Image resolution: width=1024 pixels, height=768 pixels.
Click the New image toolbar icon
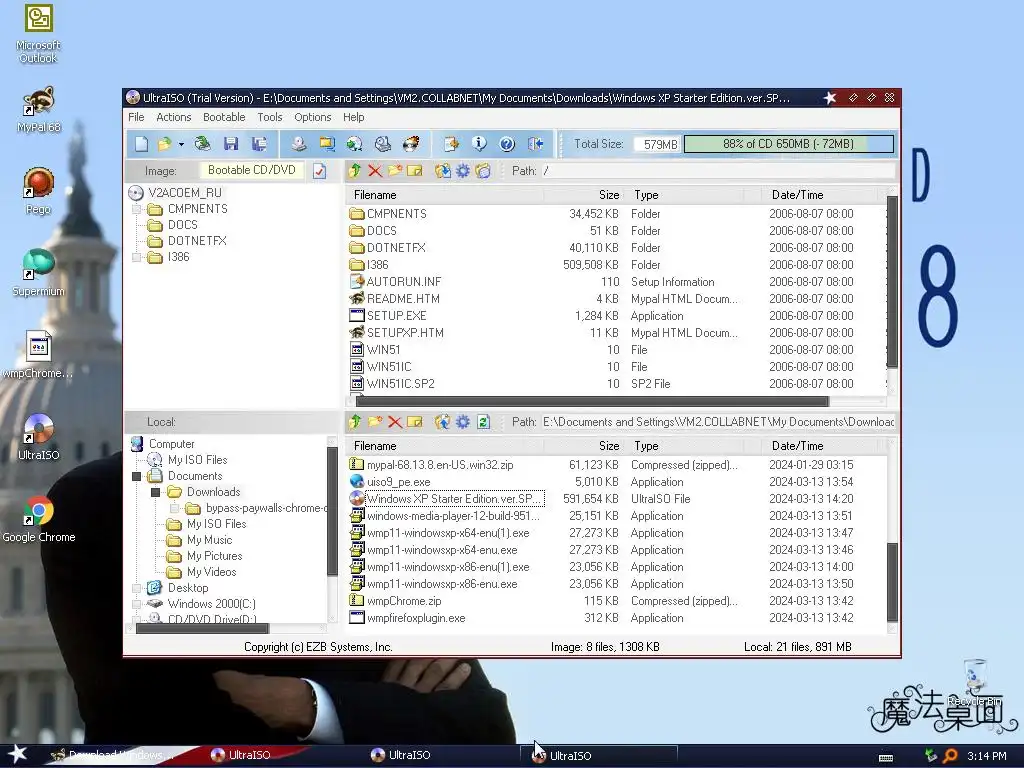(x=142, y=144)
